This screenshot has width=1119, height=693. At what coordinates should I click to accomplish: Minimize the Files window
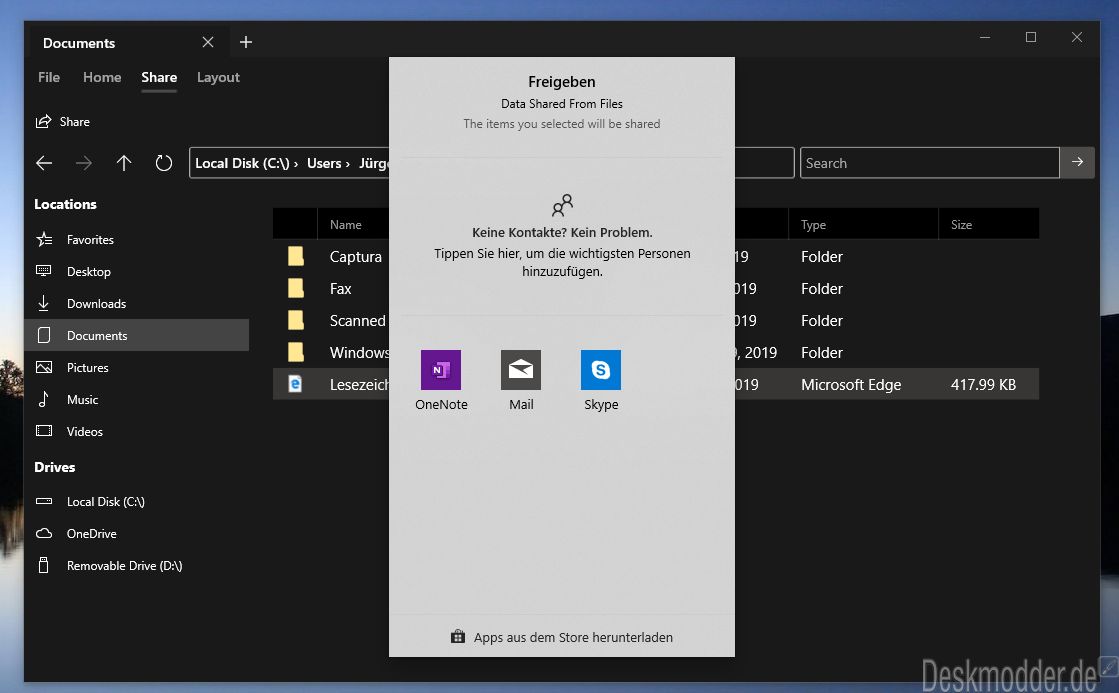click(x=985, y=37)
